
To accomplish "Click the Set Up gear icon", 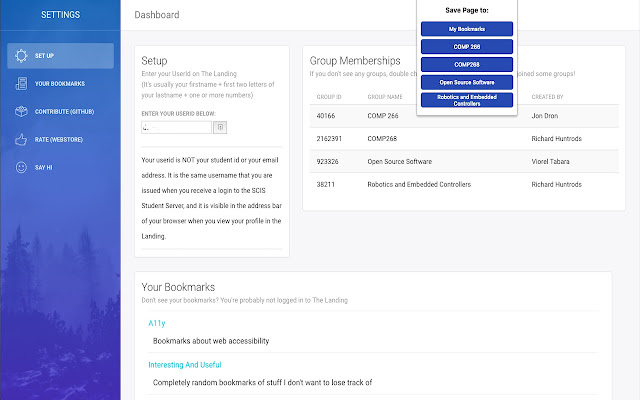I will tap(22, 56).
